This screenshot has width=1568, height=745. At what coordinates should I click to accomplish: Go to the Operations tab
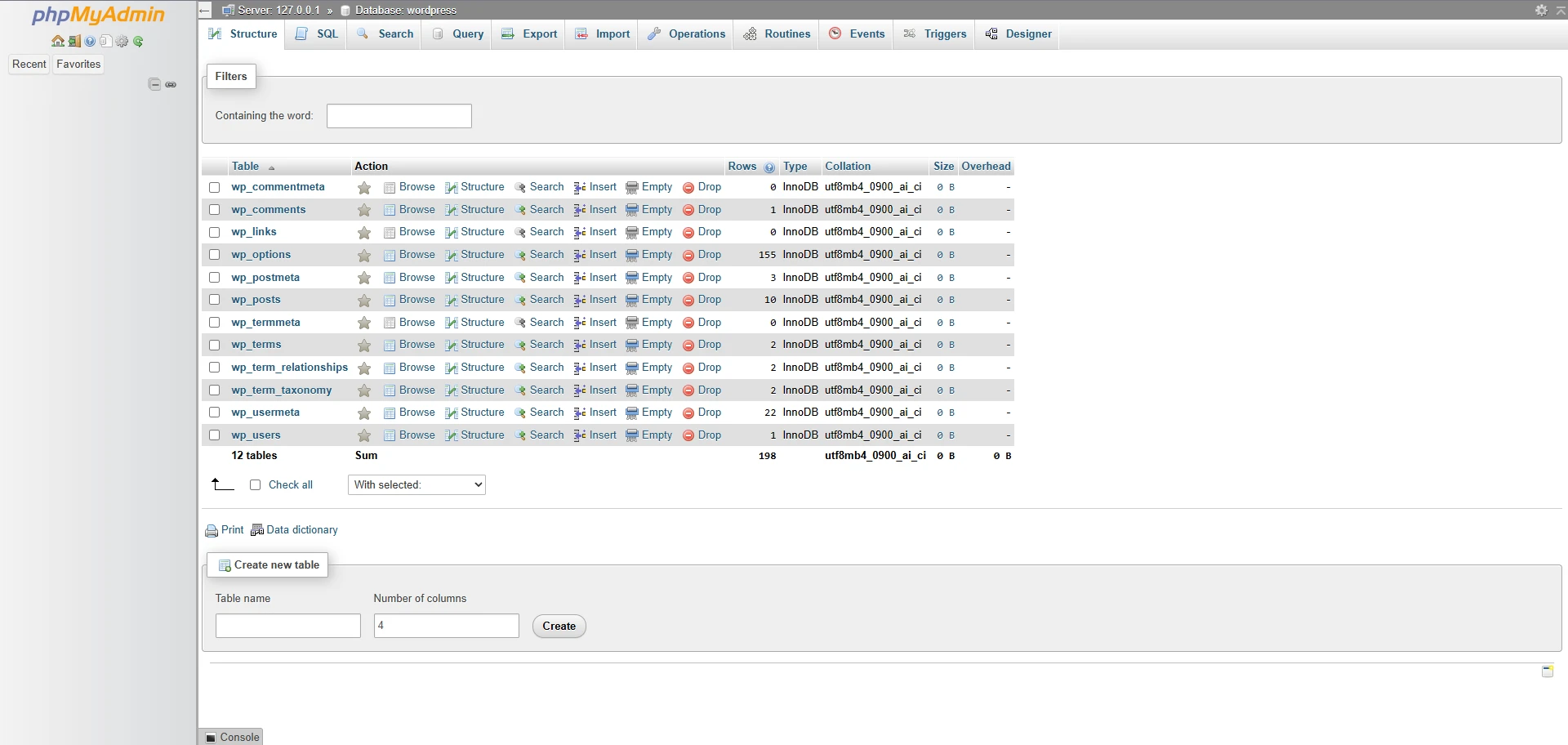point(686,34)
